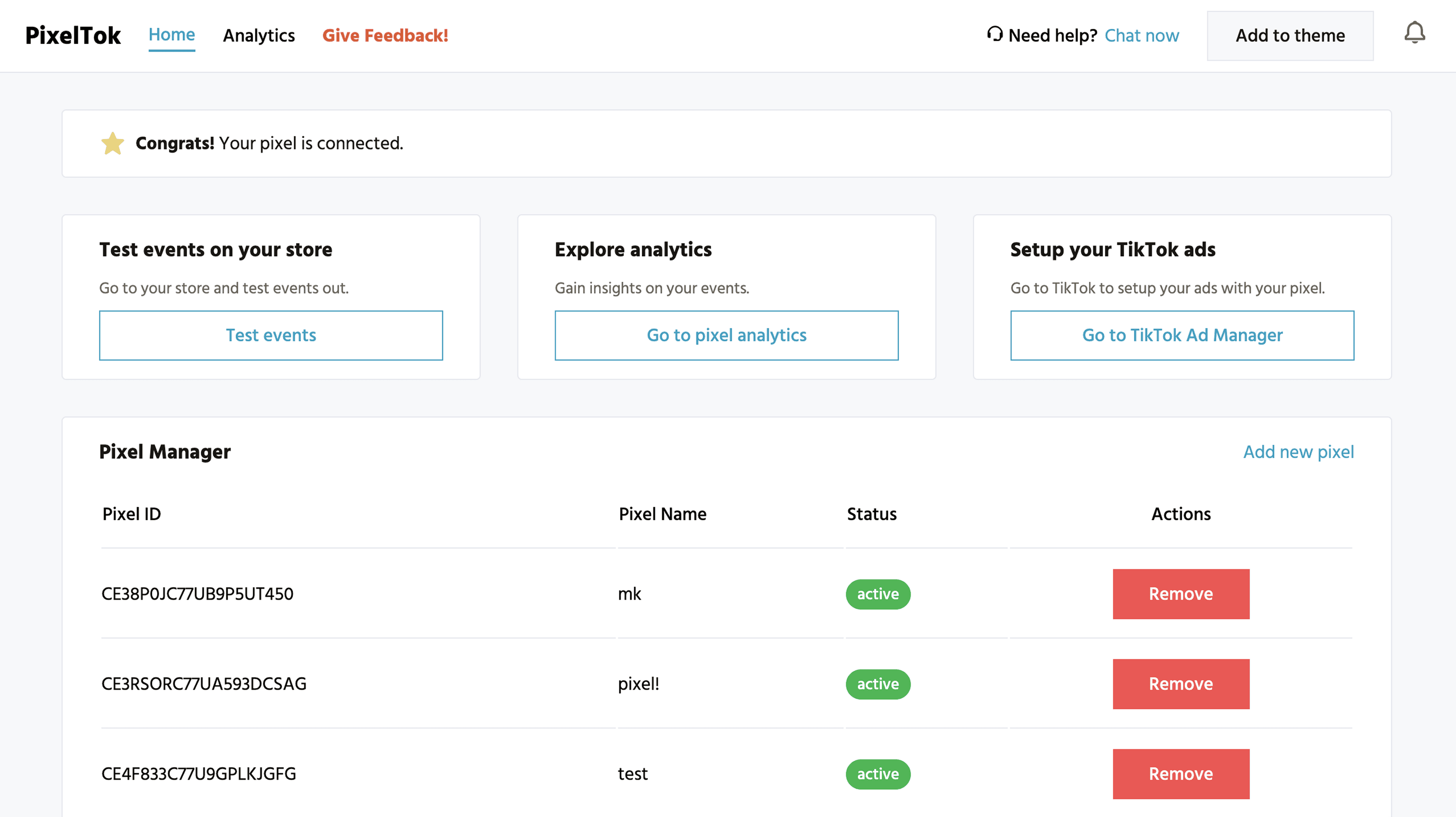
Task: Click active status badge for test
Action: pyautogui.click(x=878, y=774)
